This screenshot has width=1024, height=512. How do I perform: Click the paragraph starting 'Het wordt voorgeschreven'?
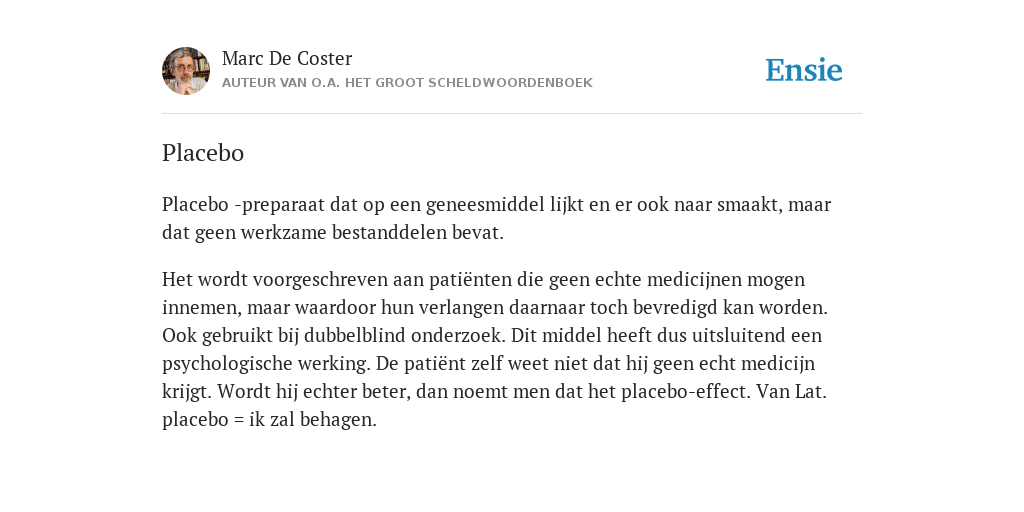point(495,349)
